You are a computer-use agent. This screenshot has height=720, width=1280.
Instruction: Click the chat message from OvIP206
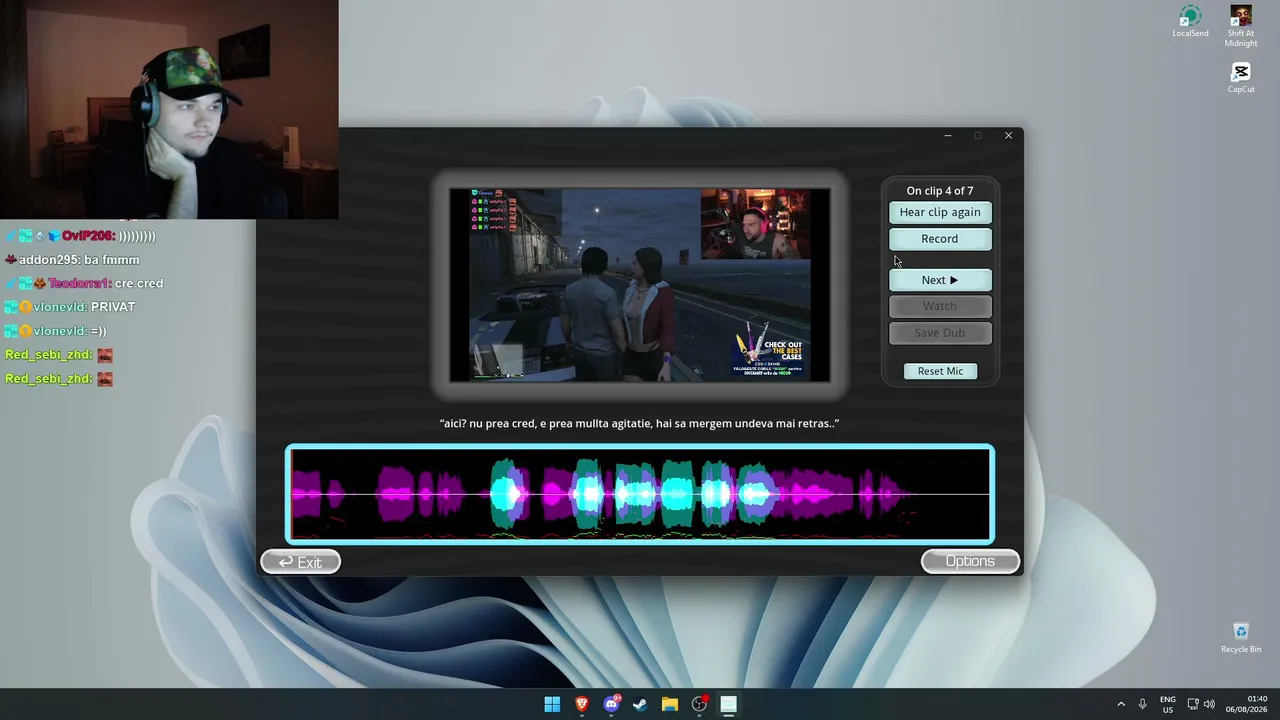(80, 236)
